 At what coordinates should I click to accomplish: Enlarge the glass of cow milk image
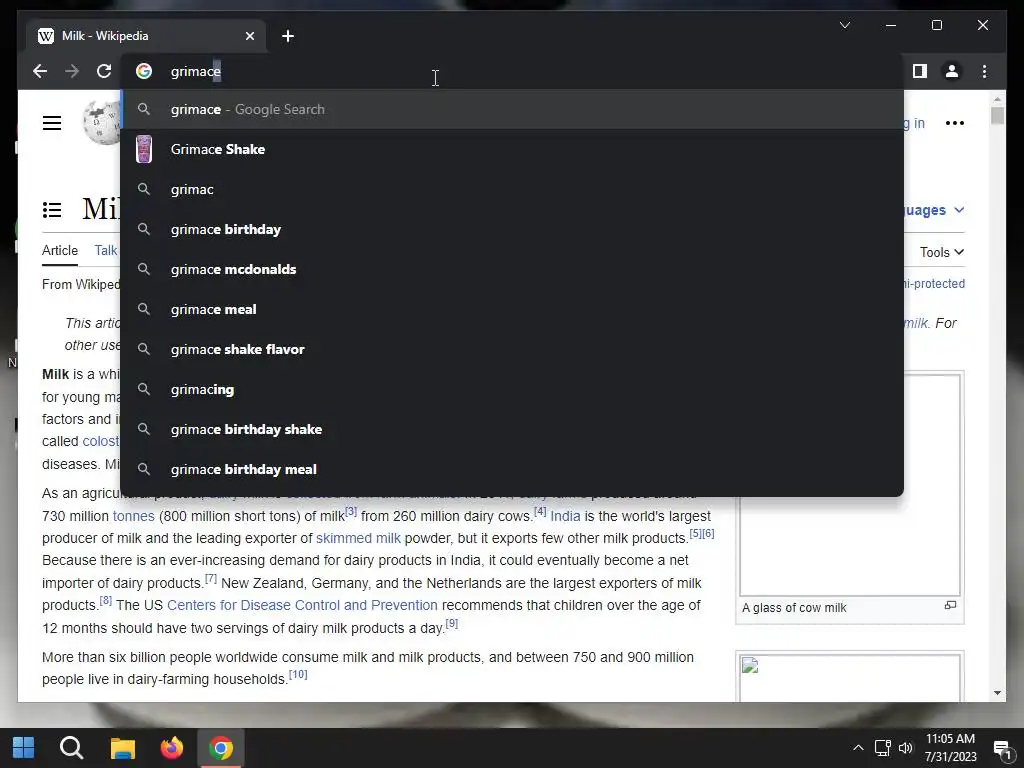tap(950, 605)
